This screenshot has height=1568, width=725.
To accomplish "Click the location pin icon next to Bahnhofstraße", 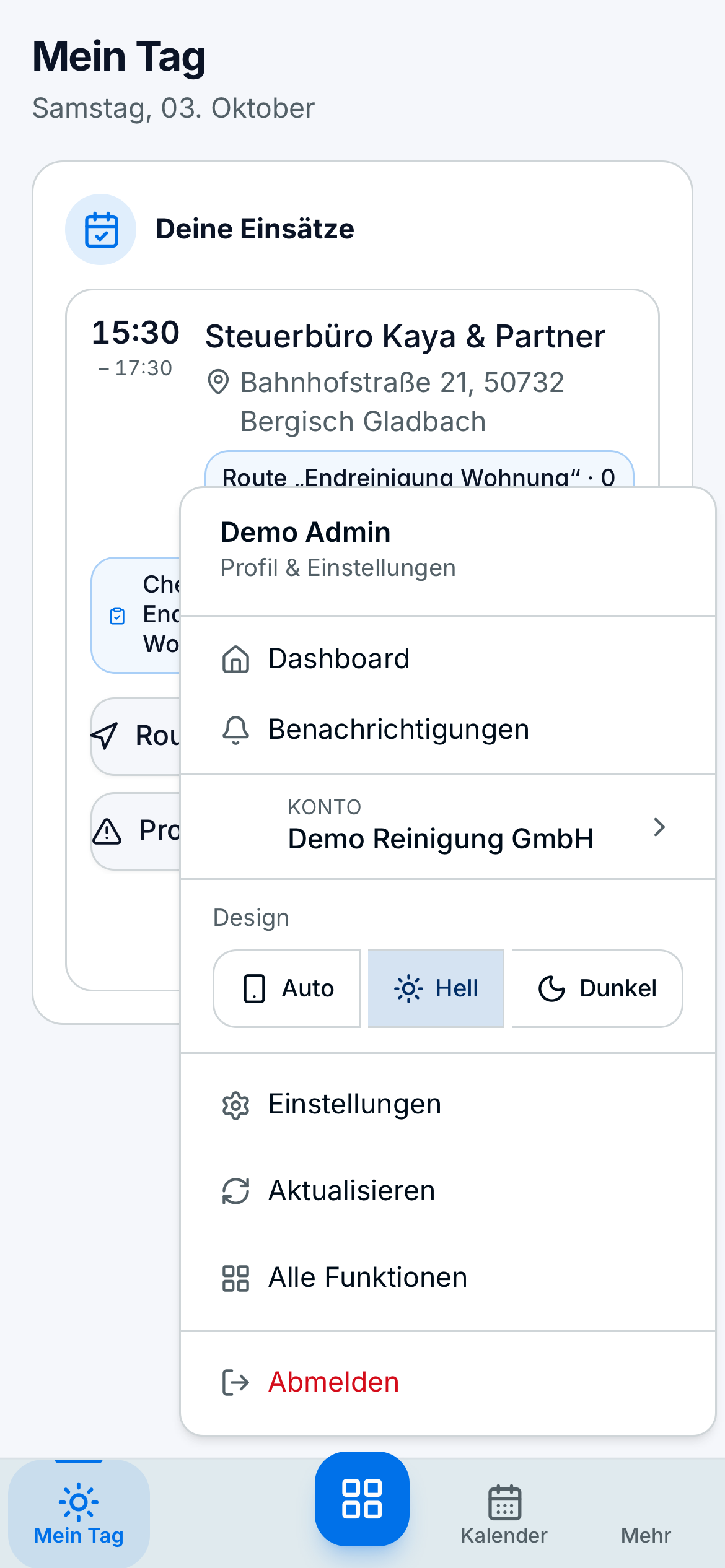I will [x=218, y=382].
